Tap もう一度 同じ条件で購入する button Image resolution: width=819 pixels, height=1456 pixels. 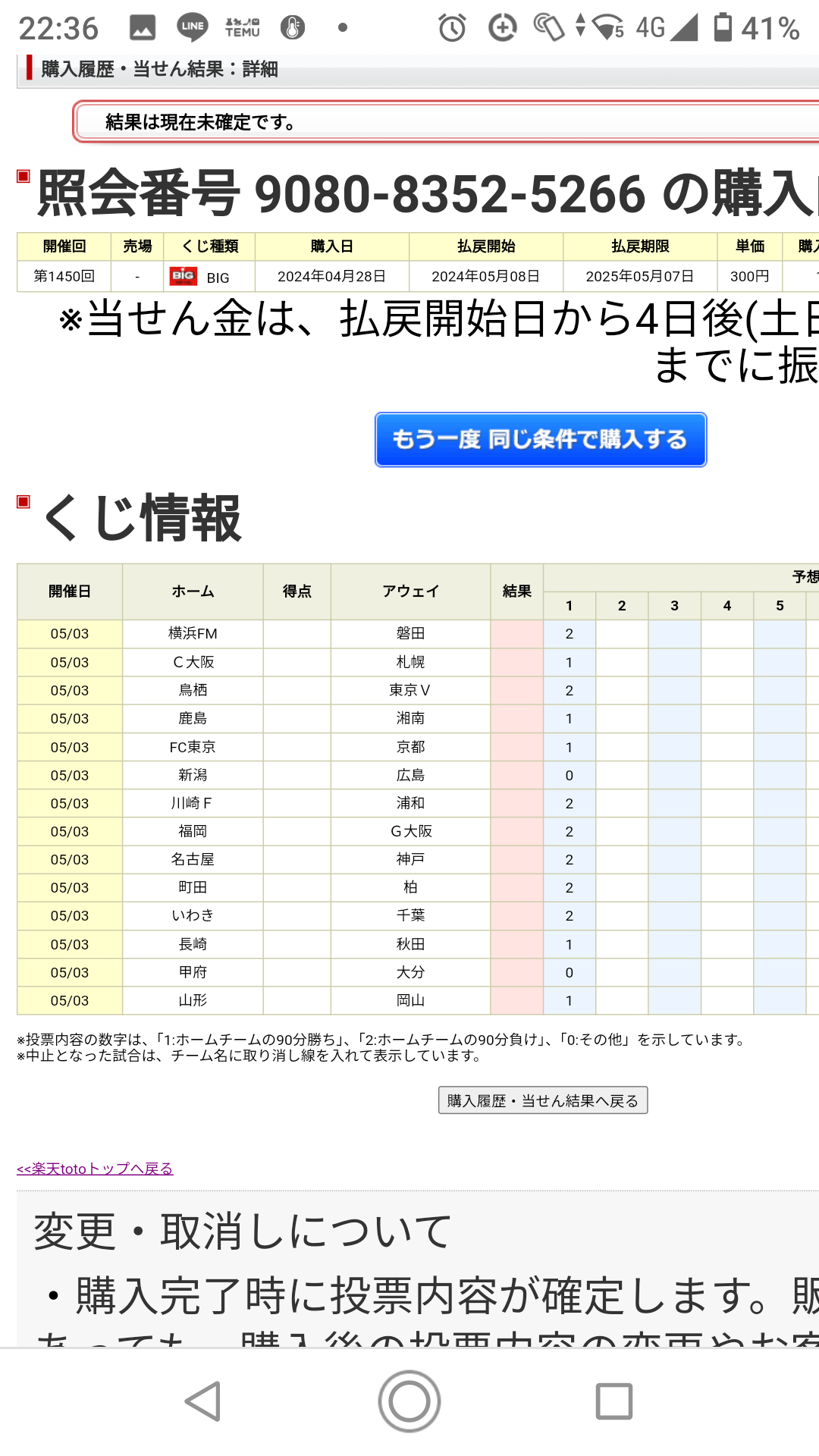click(541, 440)
